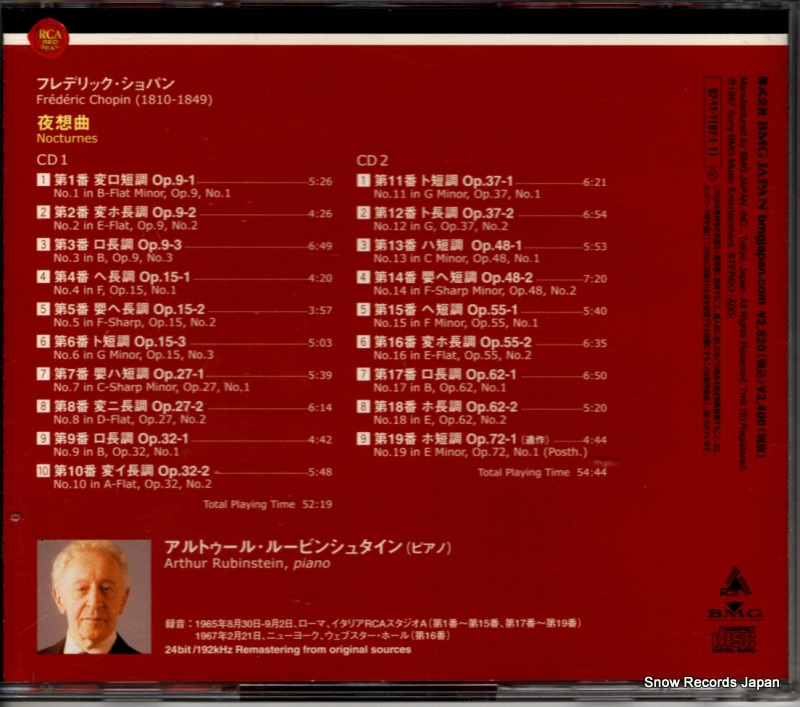The height and width of the screenshot is (707, 800).
Task: Click the Compact Disc Digital Audio logo
Action: [735, 638]
